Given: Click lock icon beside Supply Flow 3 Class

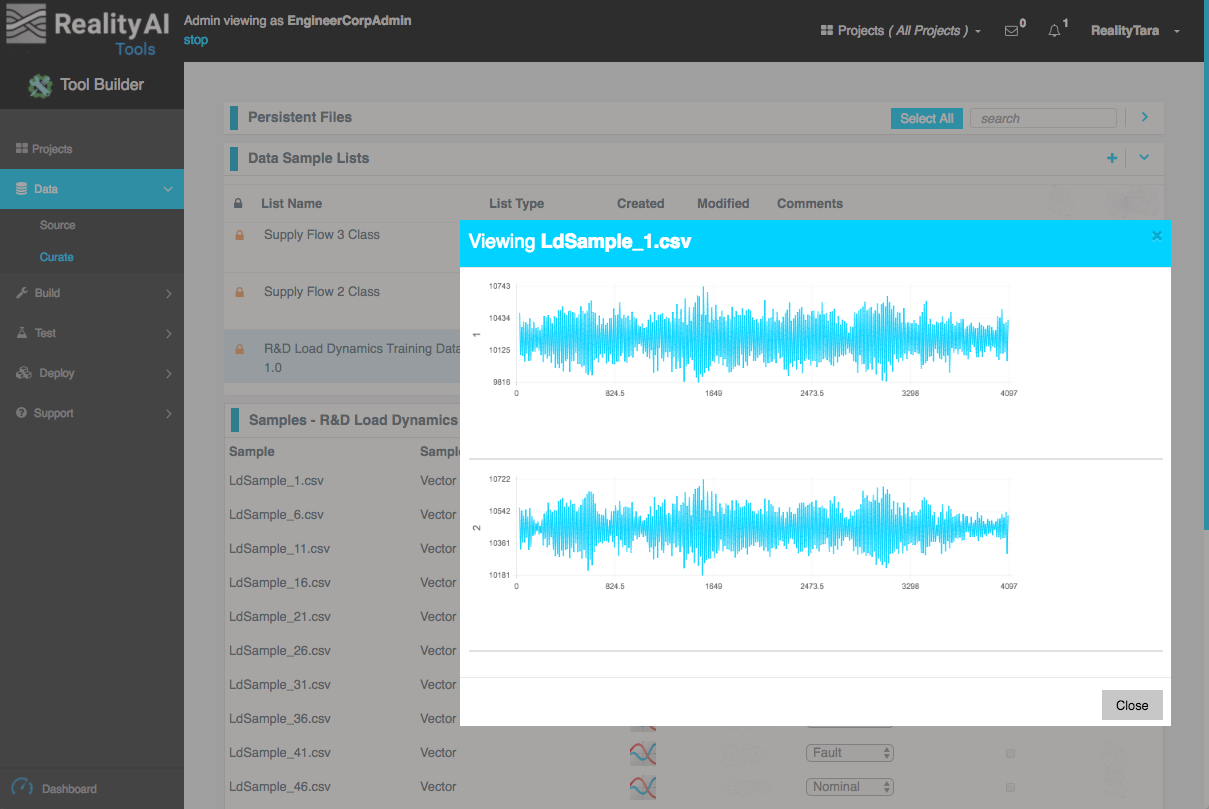Looking at the screenshot, I should [x=239, y=235].
